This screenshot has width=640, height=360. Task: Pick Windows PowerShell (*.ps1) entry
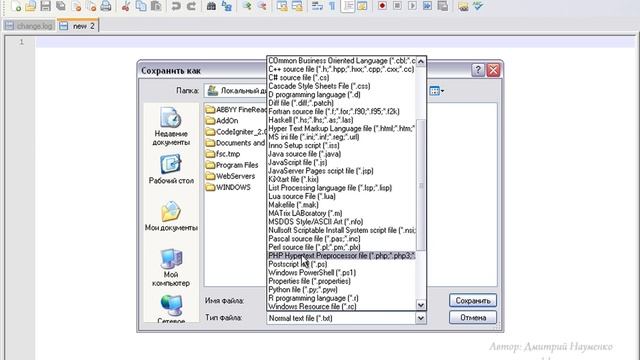pos(341,272)
